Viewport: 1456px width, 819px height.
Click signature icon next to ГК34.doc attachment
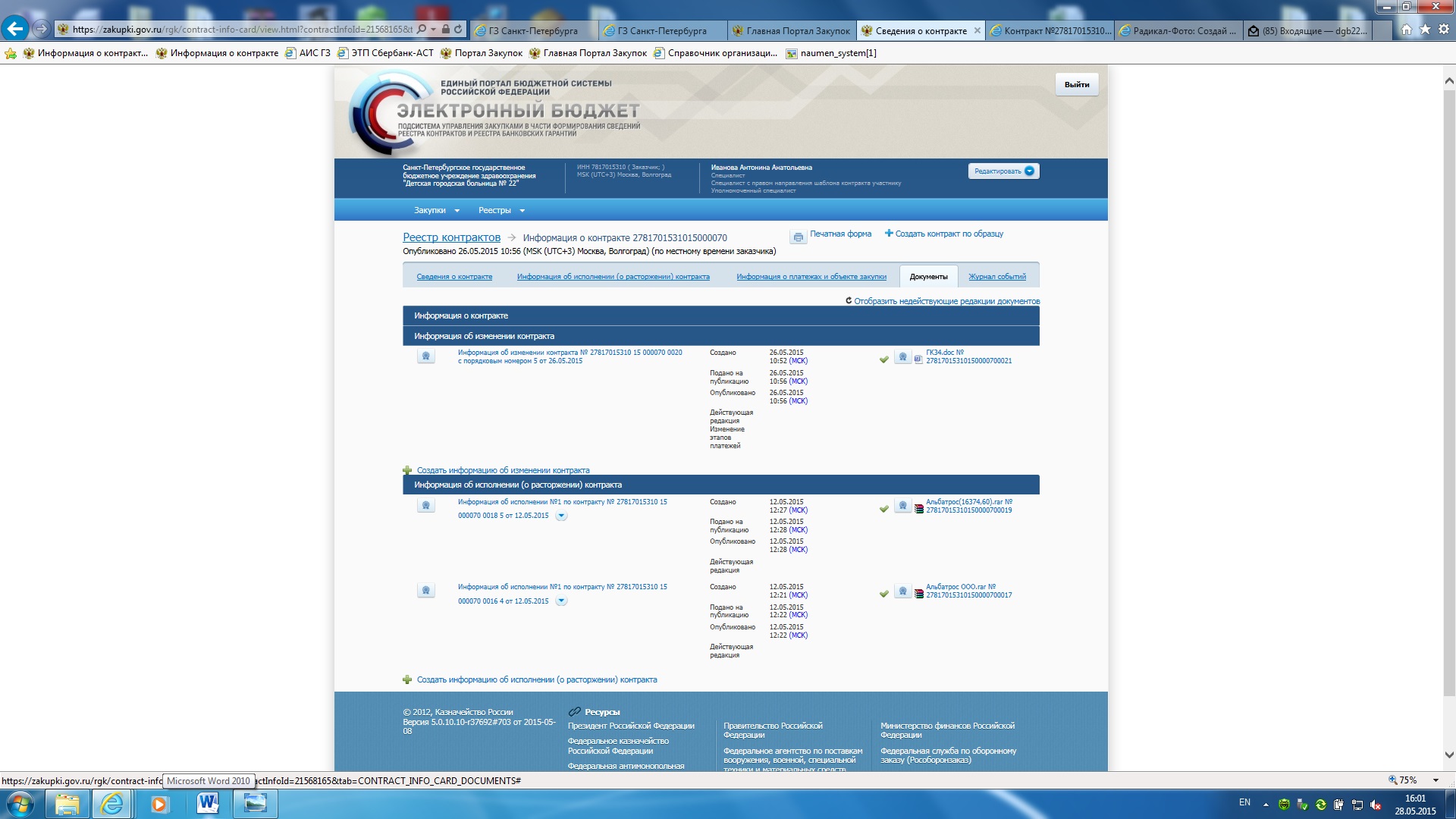(902, 356)
